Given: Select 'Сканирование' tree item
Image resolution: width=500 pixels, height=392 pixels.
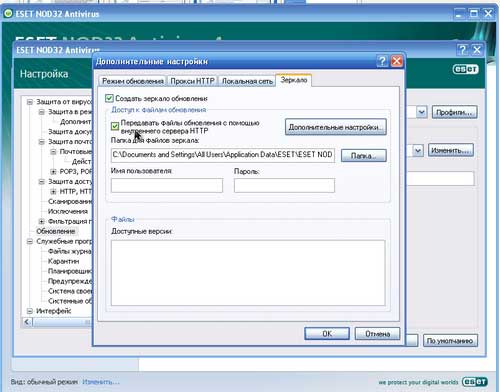Looking at the screenshot, I should (x=70, y=201).
